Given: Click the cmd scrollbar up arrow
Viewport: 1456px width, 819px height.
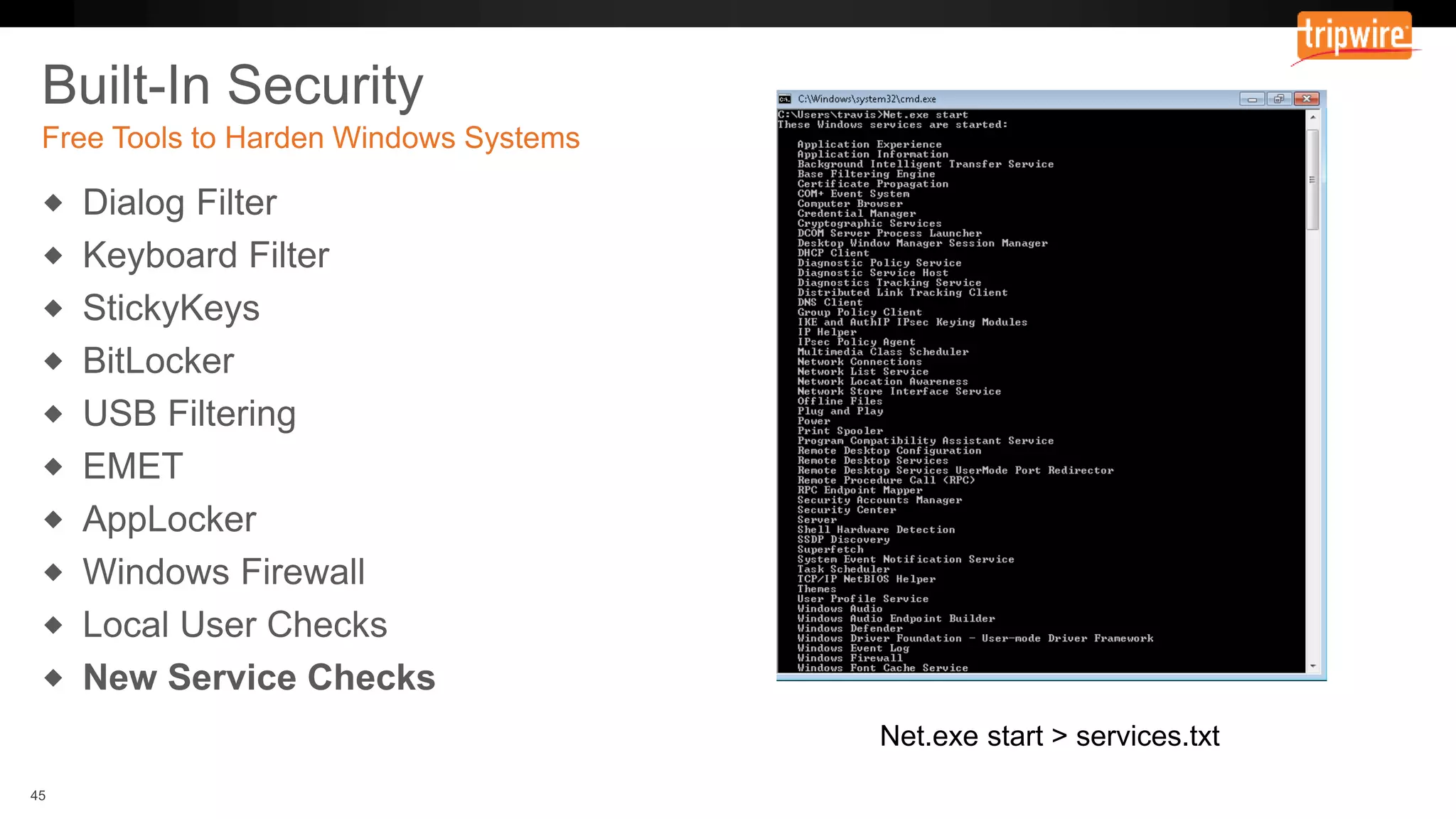Looking at the screenshot, I should (x=1313, y=117).
